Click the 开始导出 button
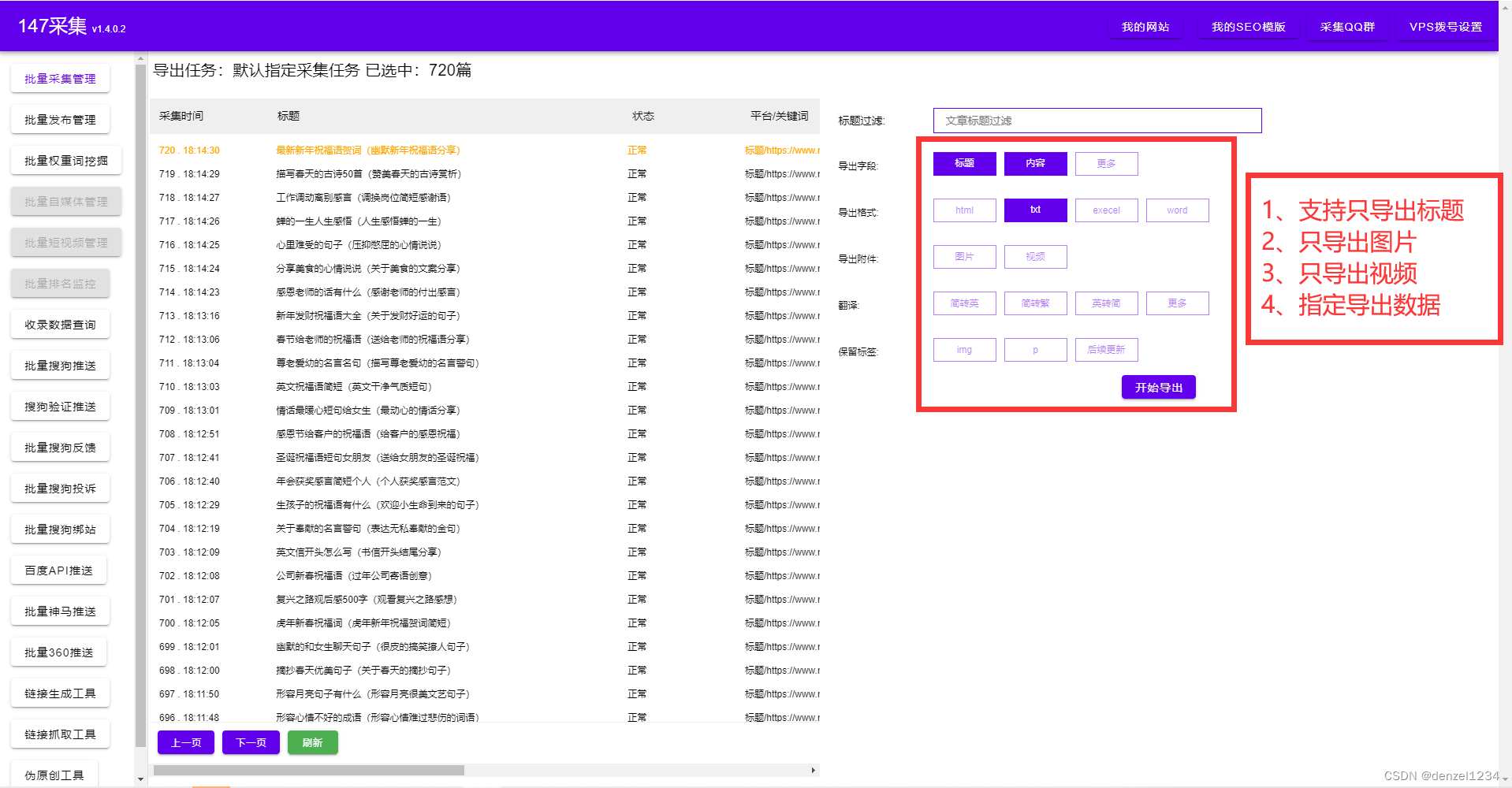Screen dimensions: 1512x788 click(x=1159, y=388)
